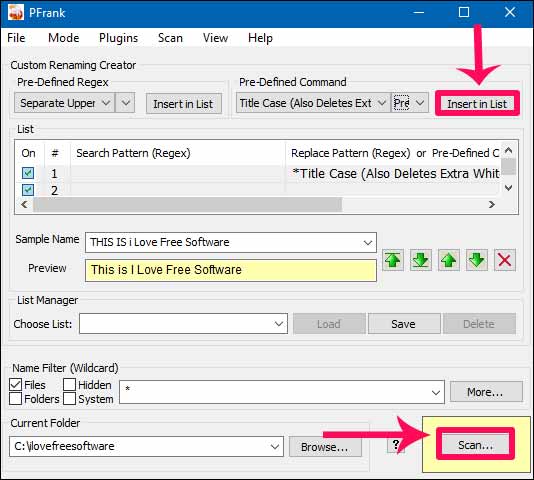Open the Help menu
Image resolution: width=534 pixels, height=480 pixels.
tap(261, 38)
